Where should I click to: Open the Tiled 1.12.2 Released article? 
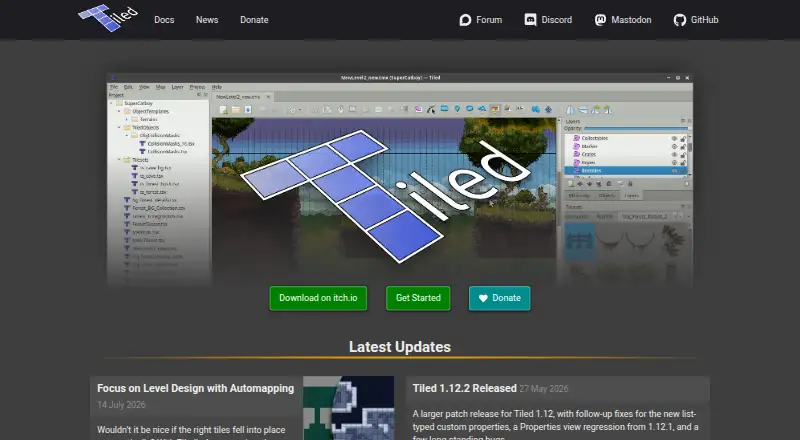click(x=464, y=388)
